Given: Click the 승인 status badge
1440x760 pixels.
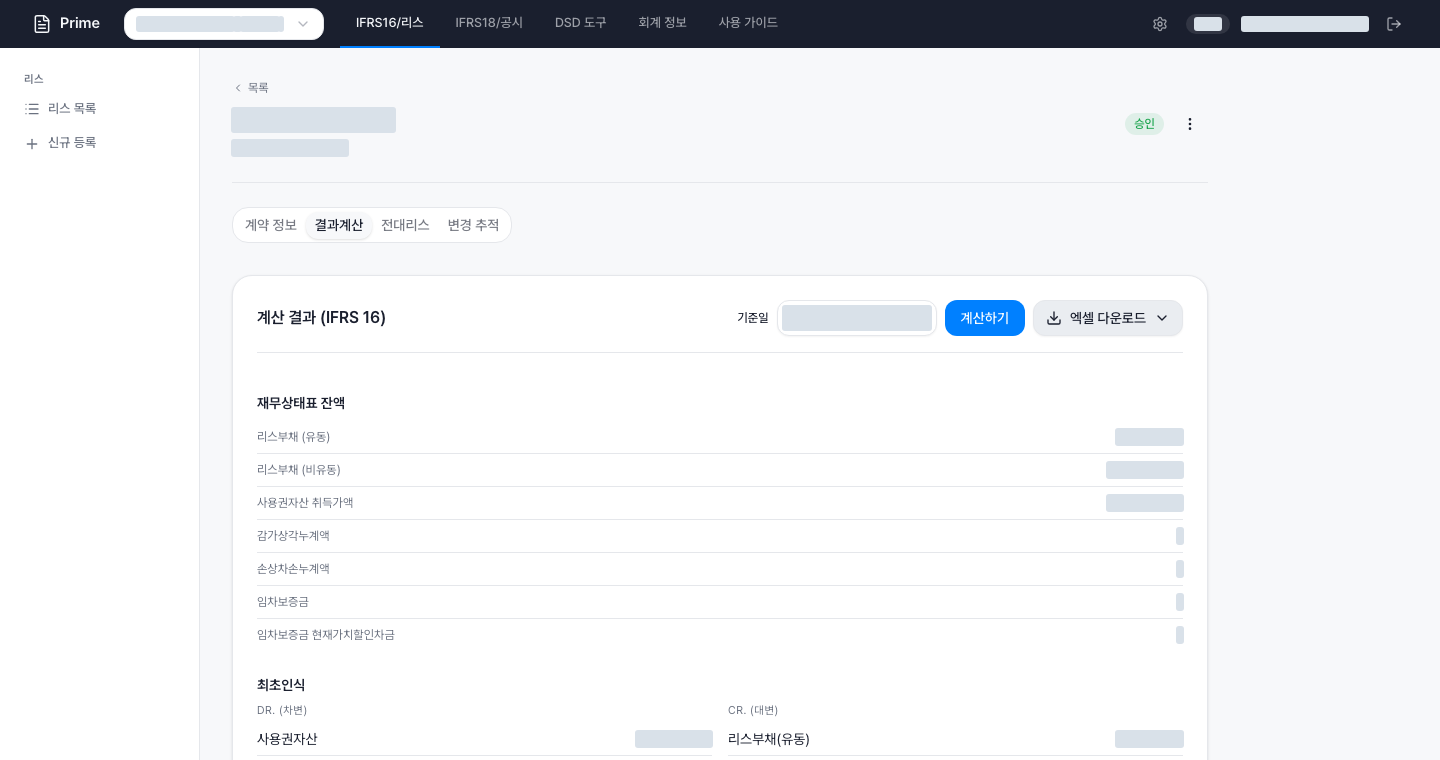Looking at the screenshot, I should click(1144, 124).
